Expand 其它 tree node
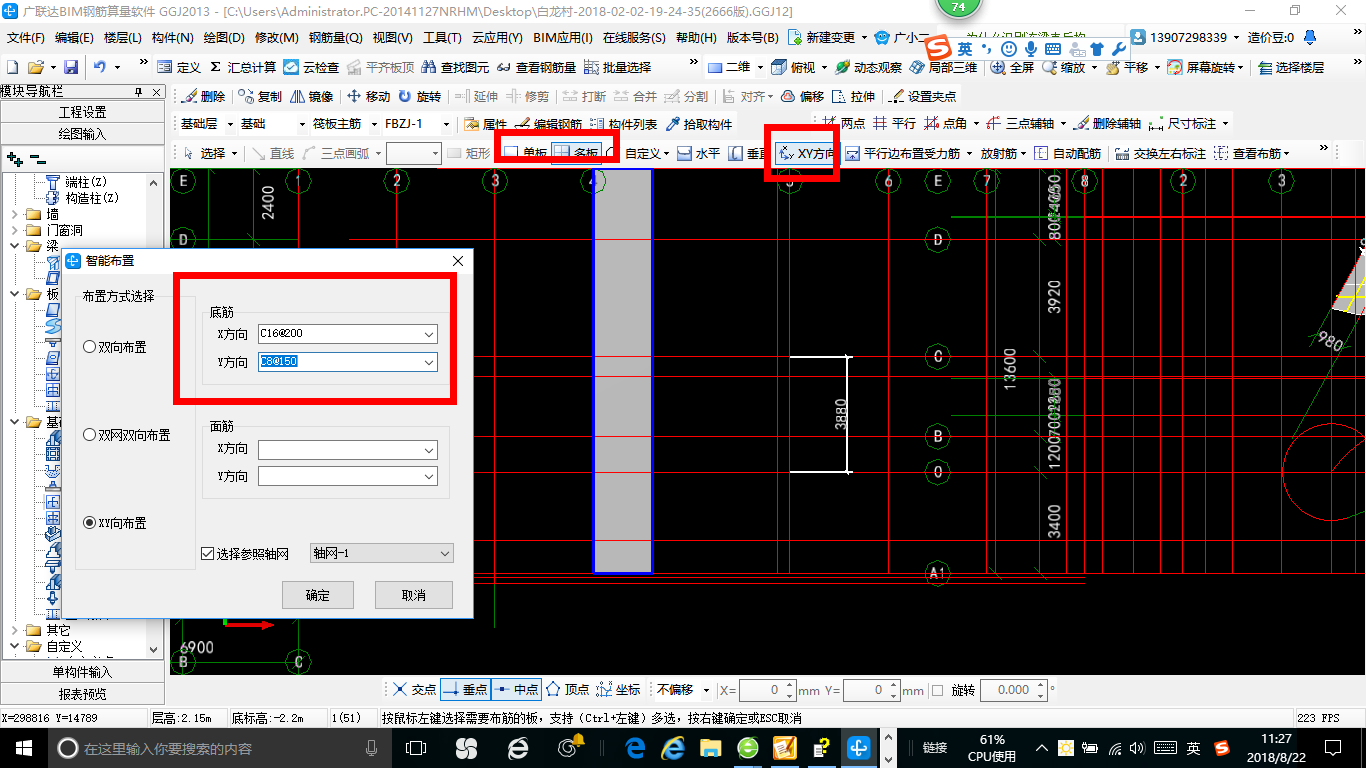The height and width of the screenshot is (768, 1366). coord(13,631)
